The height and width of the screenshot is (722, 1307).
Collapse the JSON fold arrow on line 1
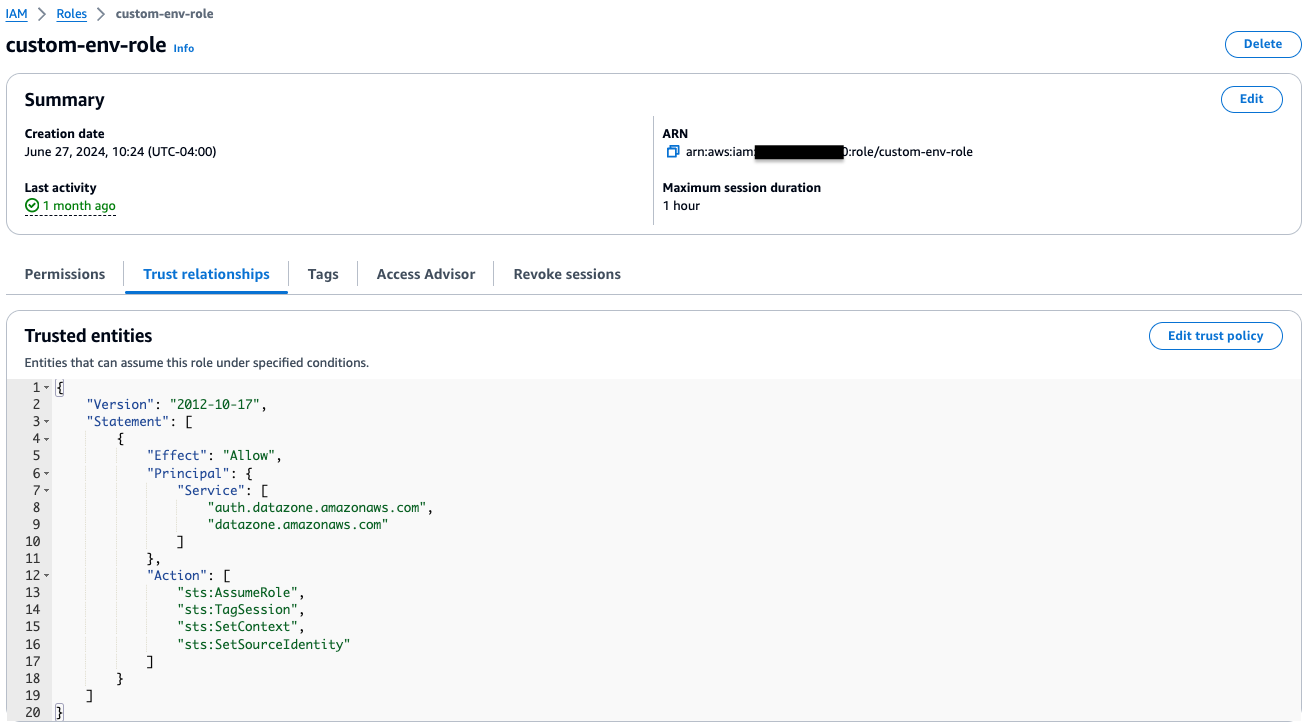tap(46, 388)
